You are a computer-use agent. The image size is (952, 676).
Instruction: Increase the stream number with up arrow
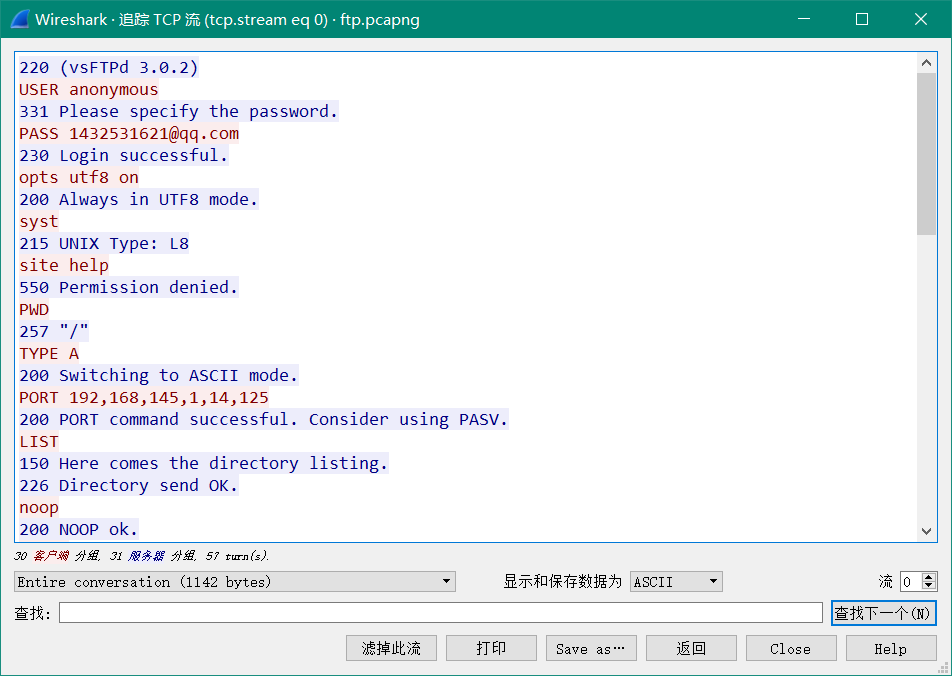coord(928,577)
